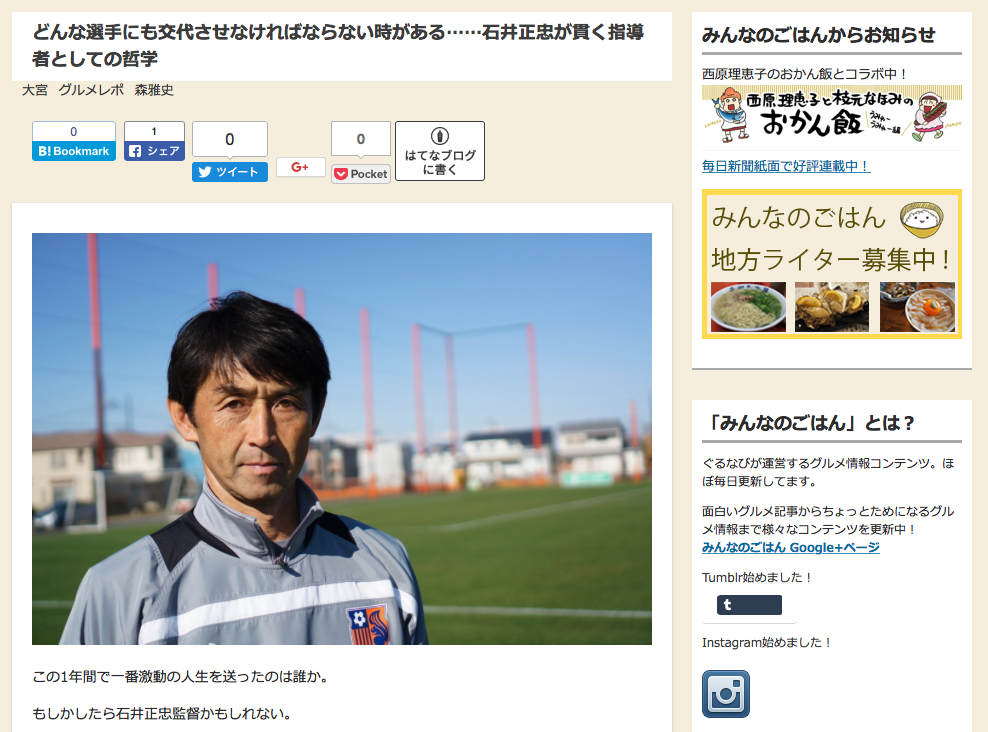Open 毎日新聞紙面で好評連載中 link
The width and height of the screenshot is (988, 732).
[786, 166]
